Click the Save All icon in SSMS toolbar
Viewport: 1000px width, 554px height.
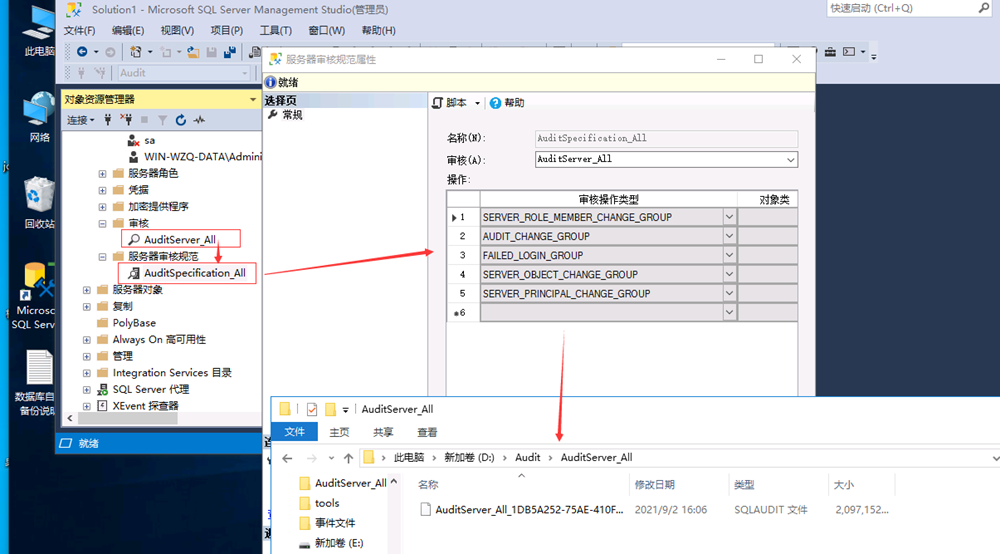pyautogui.click(x=230, y=52)
